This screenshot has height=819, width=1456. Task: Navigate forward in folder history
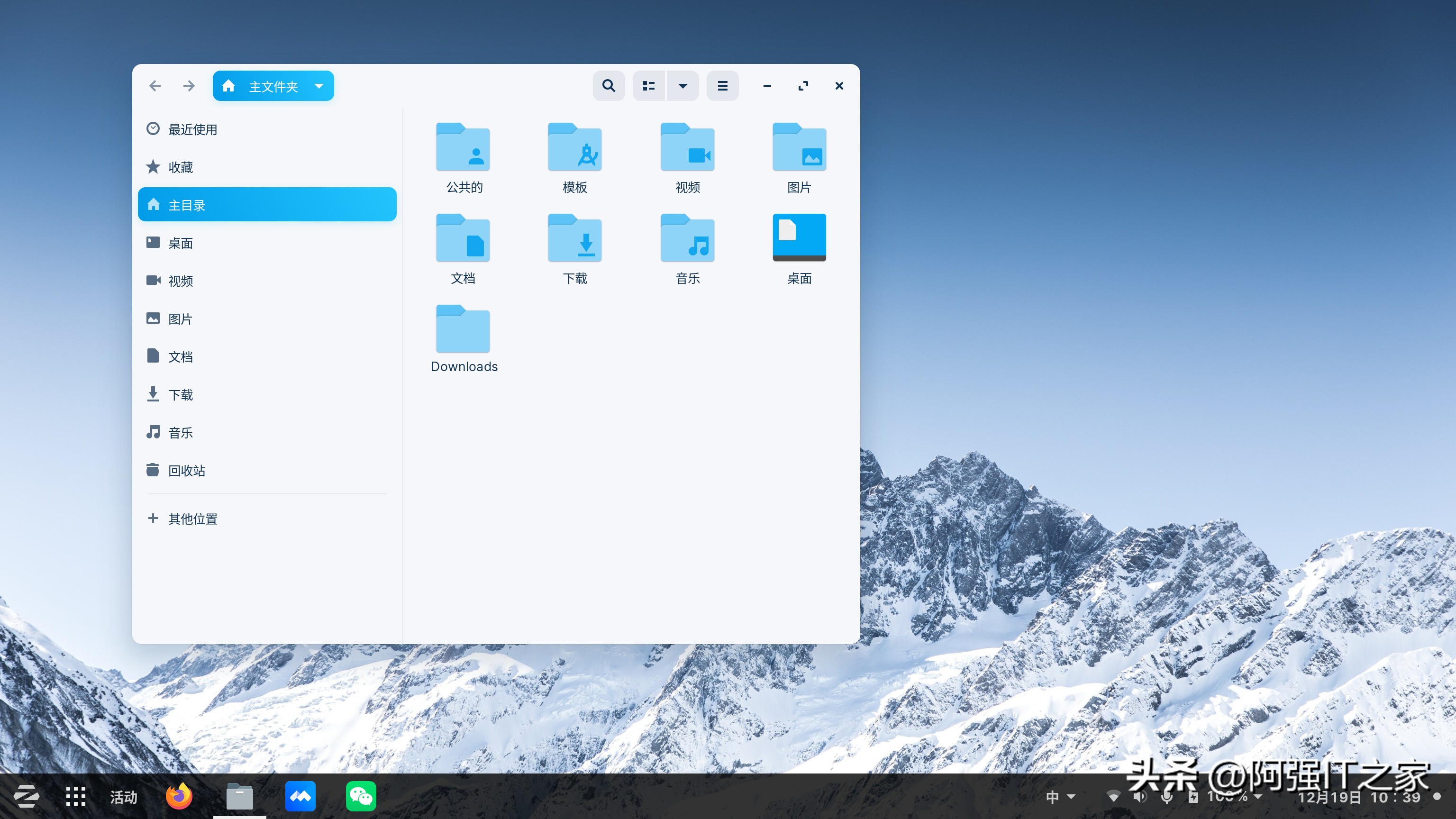(x=189, y=85)
